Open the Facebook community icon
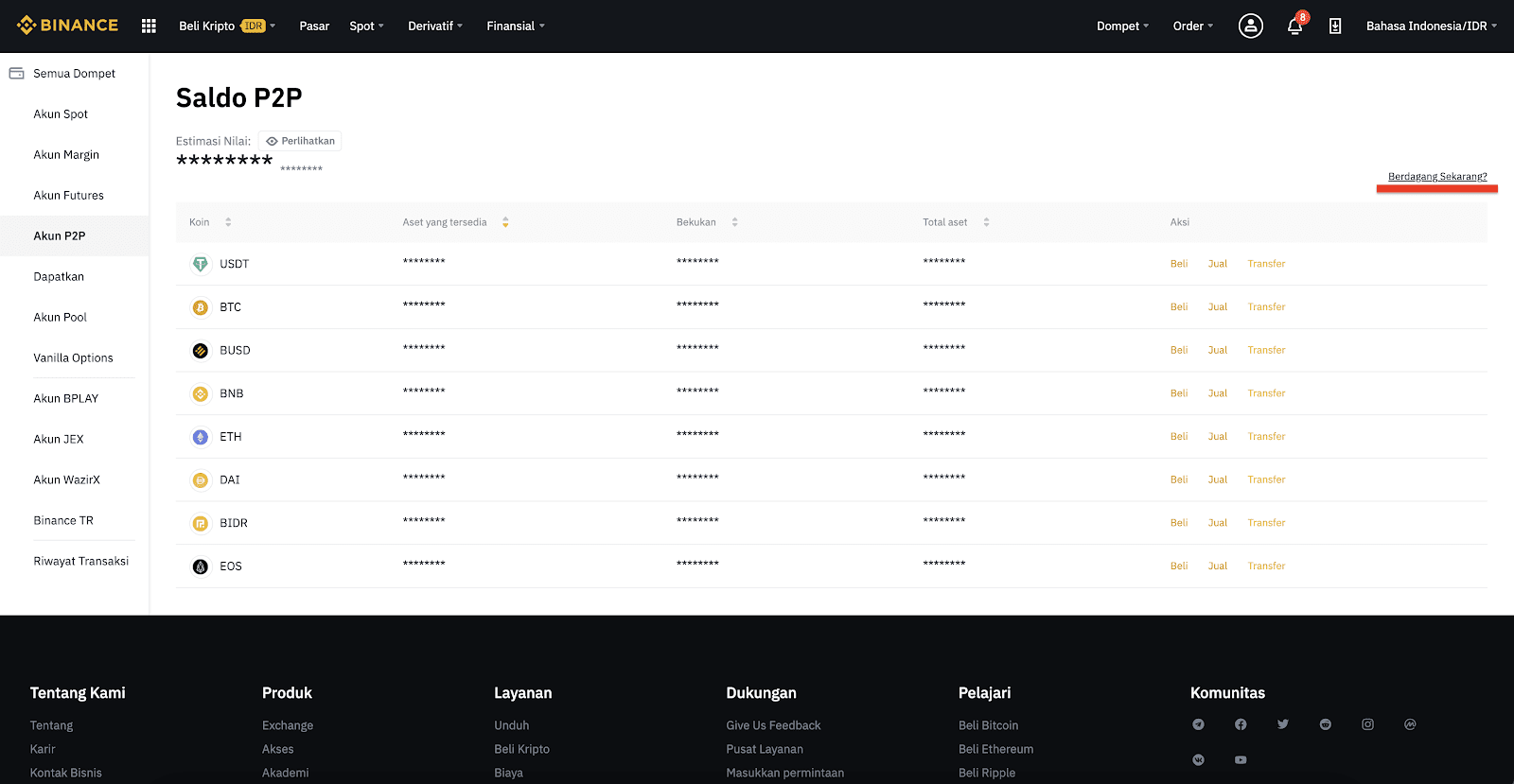Screen dimensions: 1514x784 [1241, 724]
